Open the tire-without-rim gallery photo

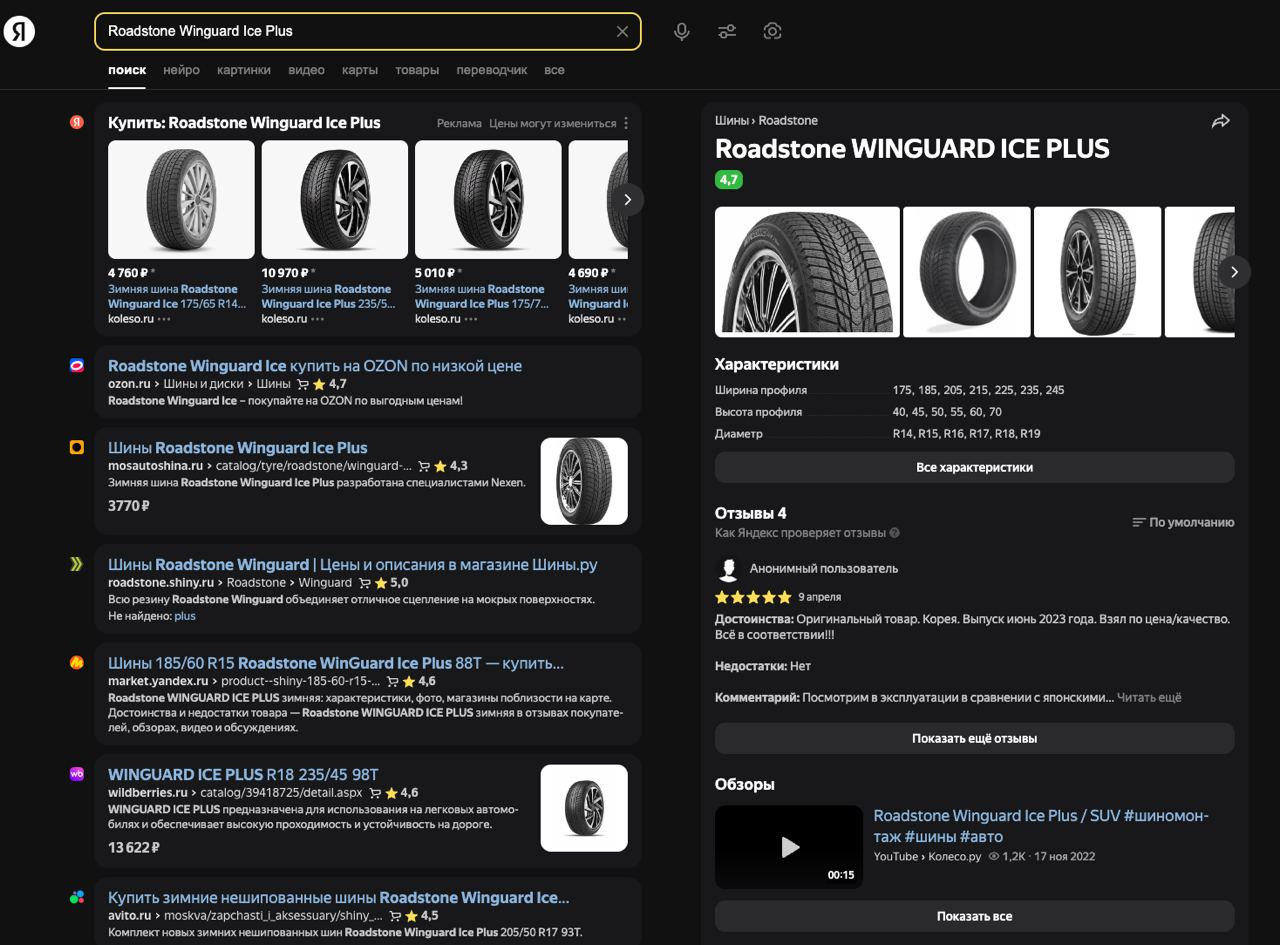coord(967,272)
